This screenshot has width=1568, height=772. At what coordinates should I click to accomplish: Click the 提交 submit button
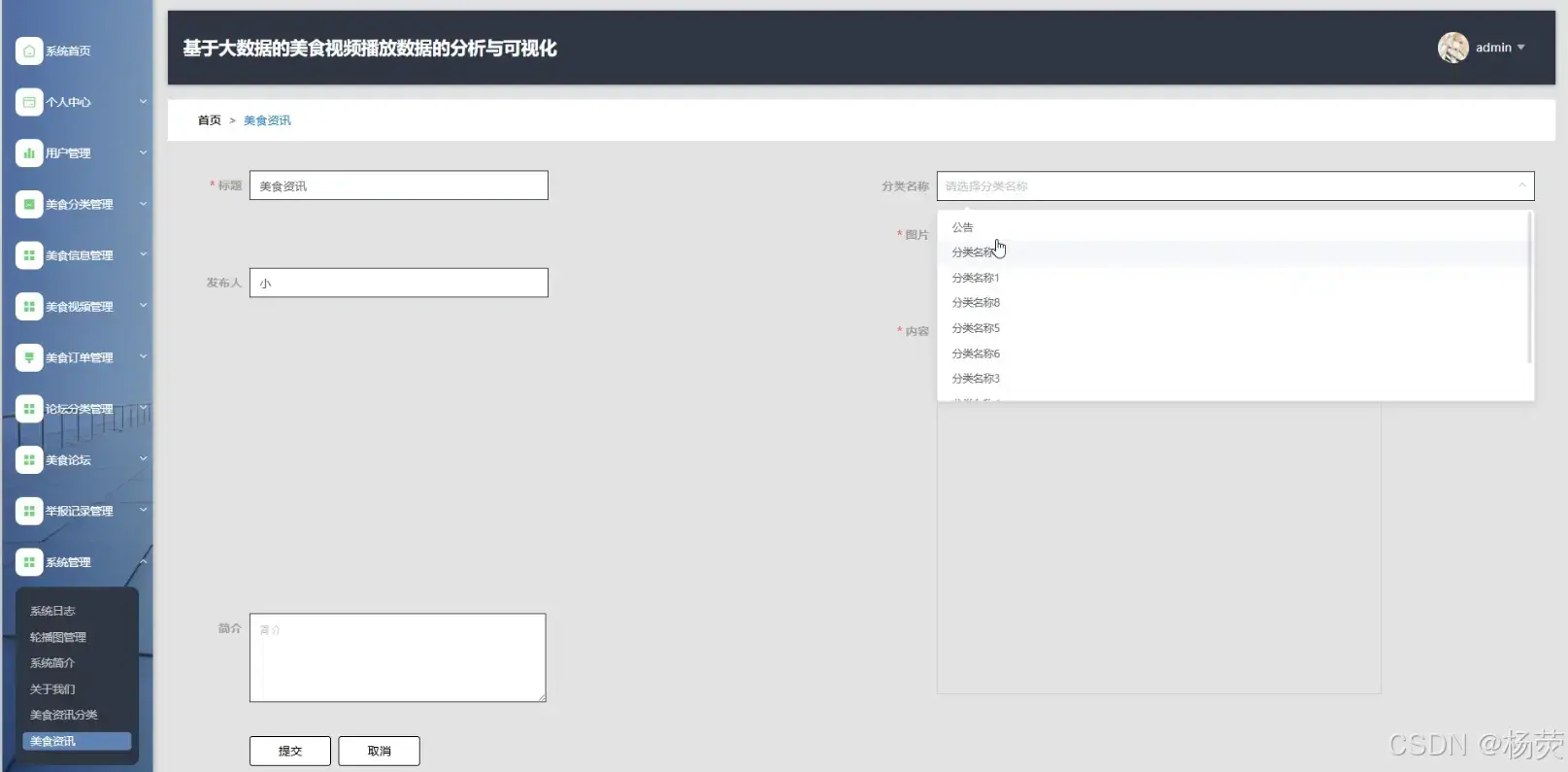[x=290, y=751]
